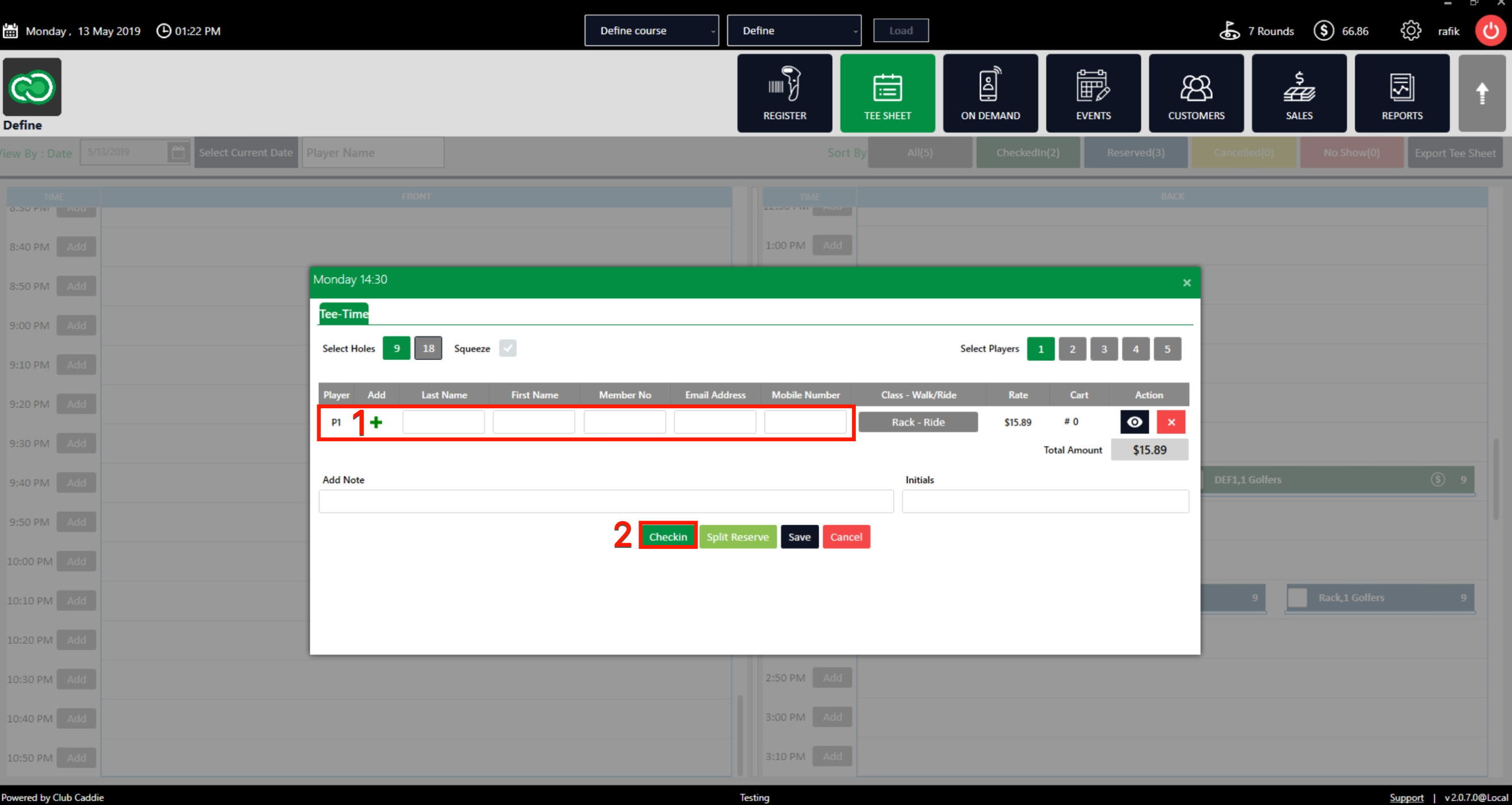Open the Events calendar module
This screenshot has height=805, width=1512.
[1093, 93]
